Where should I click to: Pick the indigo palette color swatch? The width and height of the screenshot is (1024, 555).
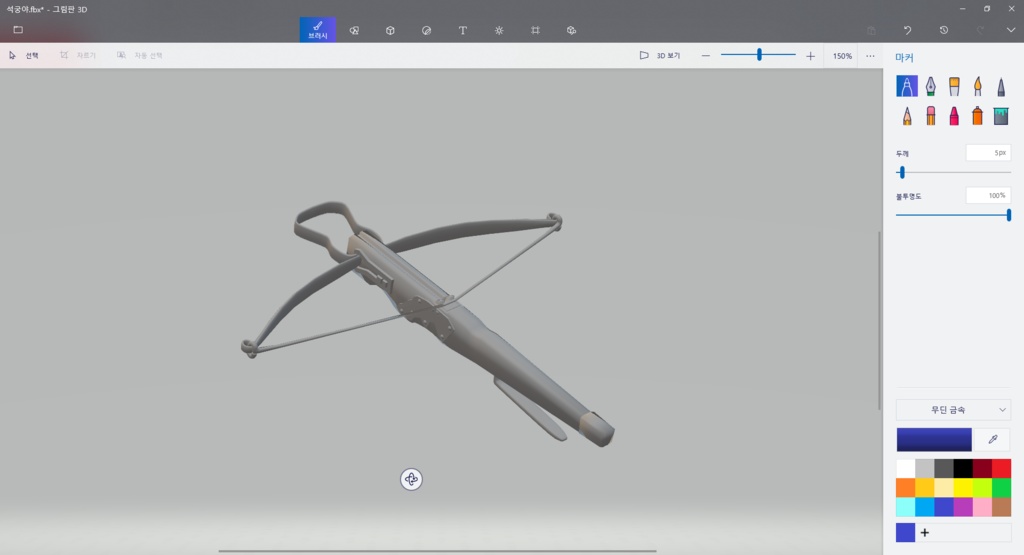click(944, 507)
